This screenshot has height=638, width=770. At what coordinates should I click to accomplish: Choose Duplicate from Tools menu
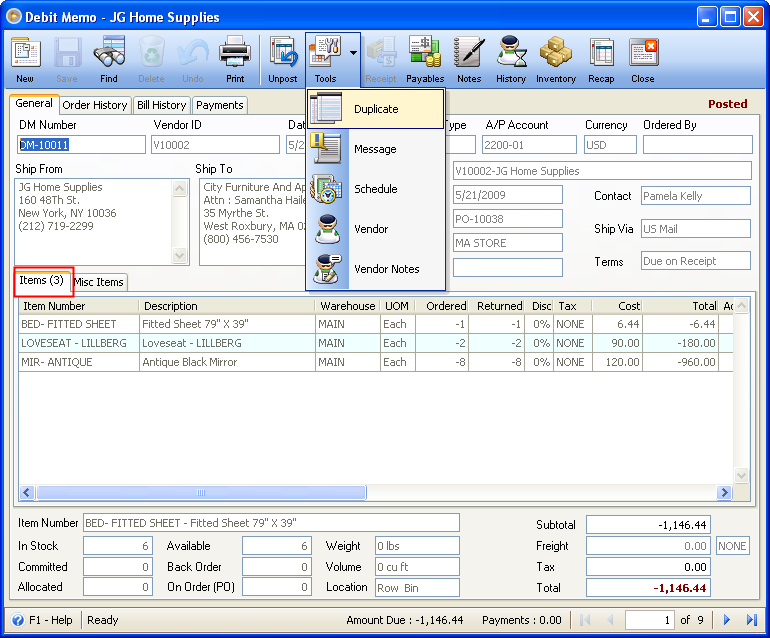click(376, 109)
